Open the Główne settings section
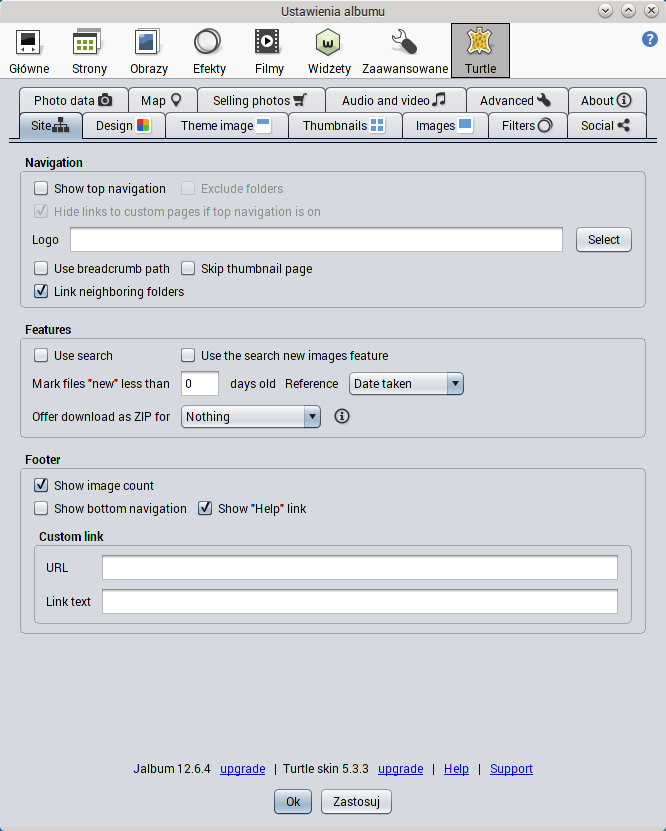The image size is (666, 831). point(29,51)
